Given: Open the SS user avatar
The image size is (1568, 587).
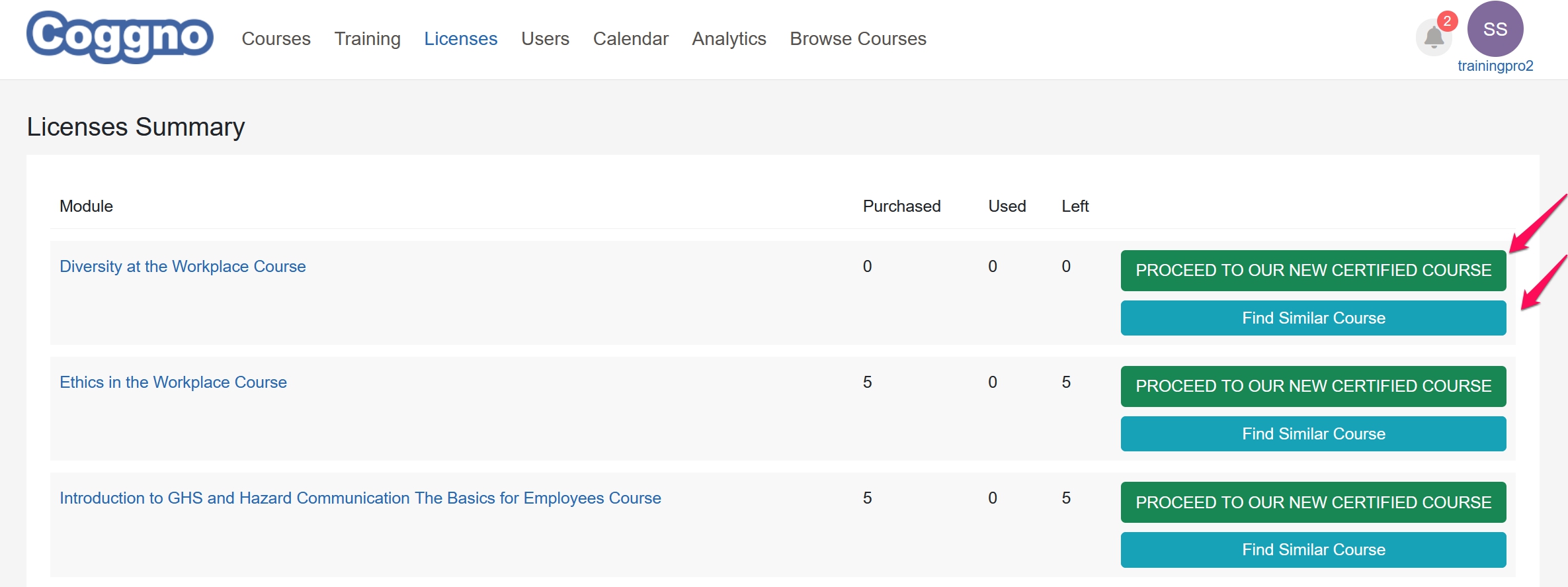Looking at the screenshot, I should pos(1495,29).
